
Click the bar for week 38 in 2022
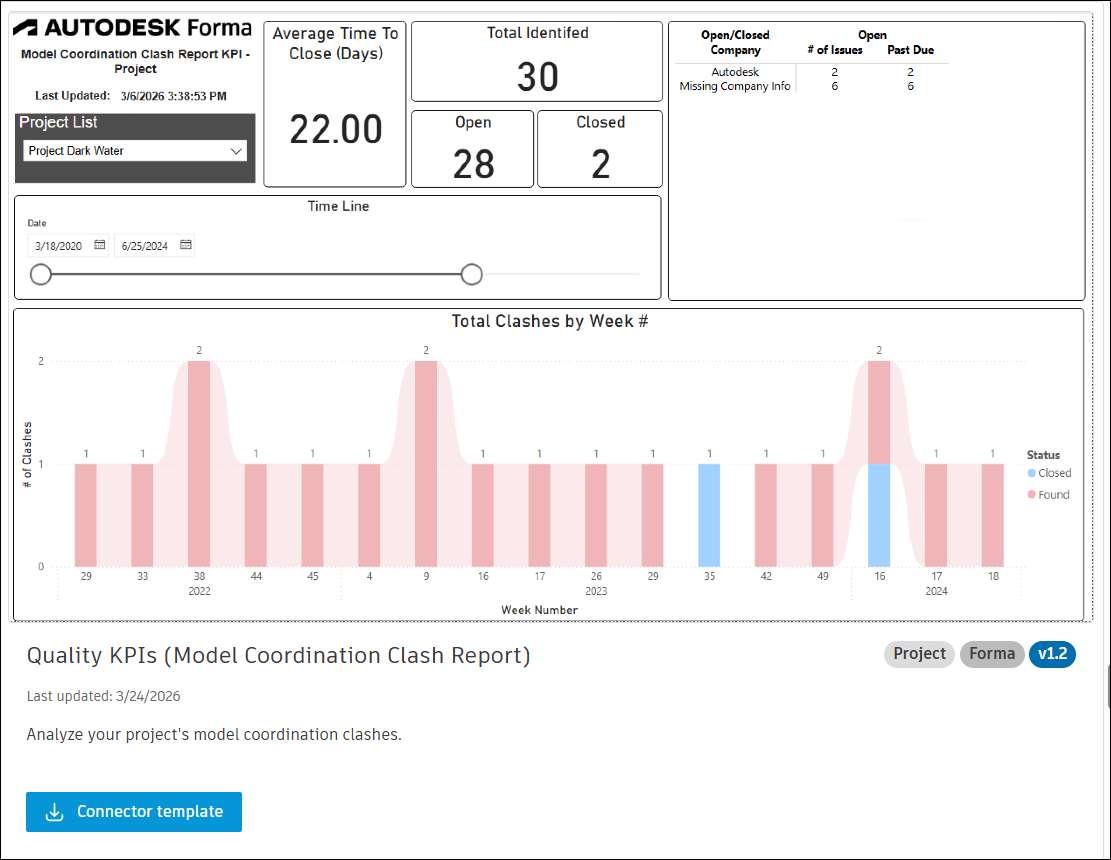click(199, 464)
